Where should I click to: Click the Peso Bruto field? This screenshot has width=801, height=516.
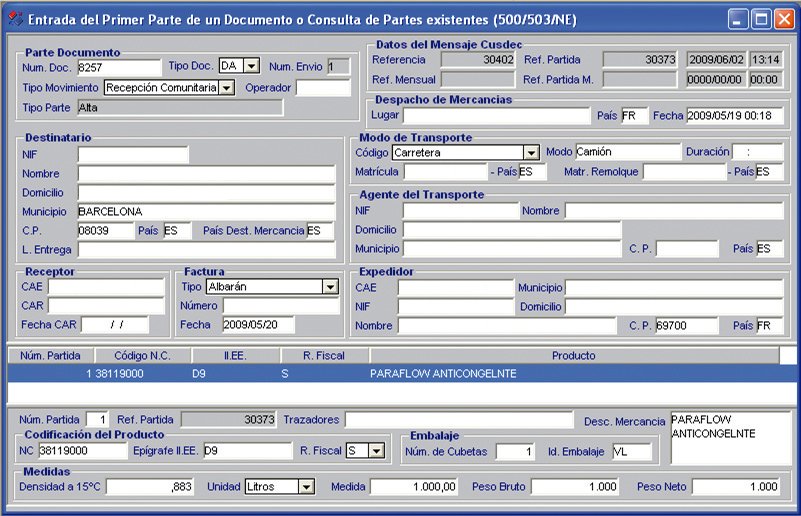tap(576, 487)
